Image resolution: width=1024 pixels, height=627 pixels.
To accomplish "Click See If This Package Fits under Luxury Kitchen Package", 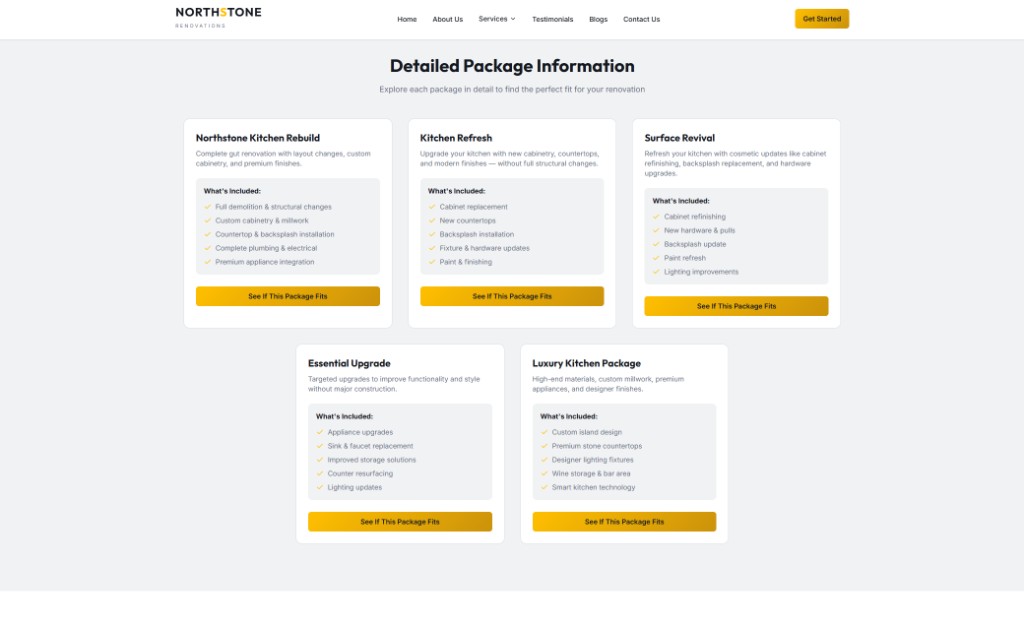I will click(624, 522).
